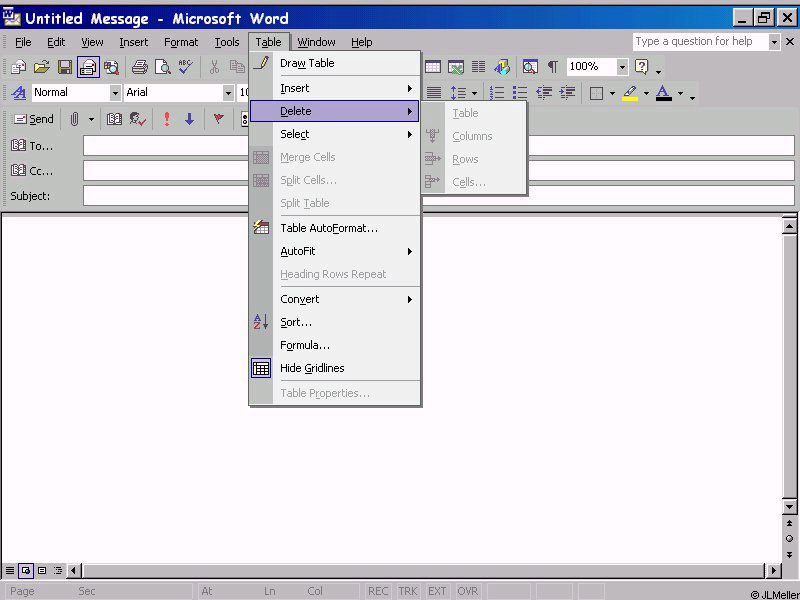This screenshot has height=600, width=800.
Task: Toggle Justify text alignment
Action: (x=434, y=93)
